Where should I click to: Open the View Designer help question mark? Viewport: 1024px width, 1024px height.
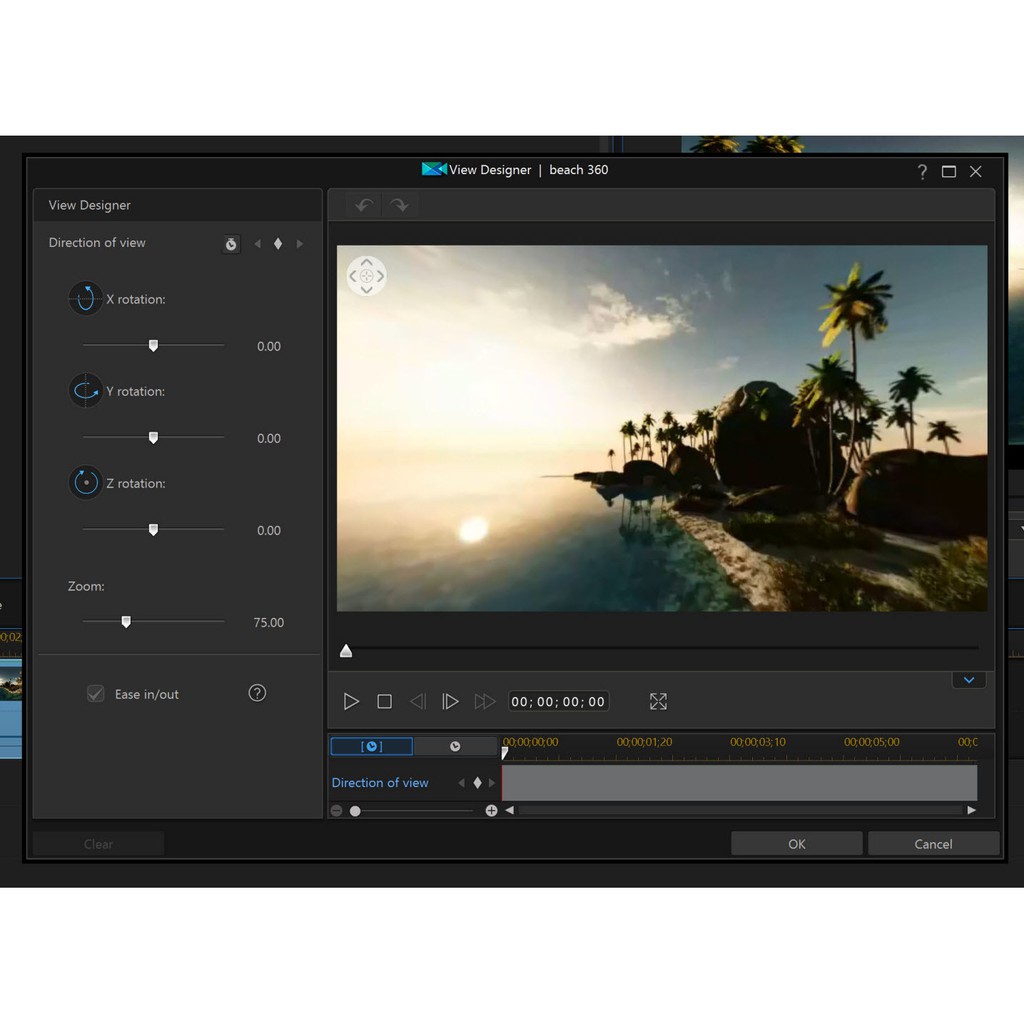pyautogui.click(x=922, y=171)
